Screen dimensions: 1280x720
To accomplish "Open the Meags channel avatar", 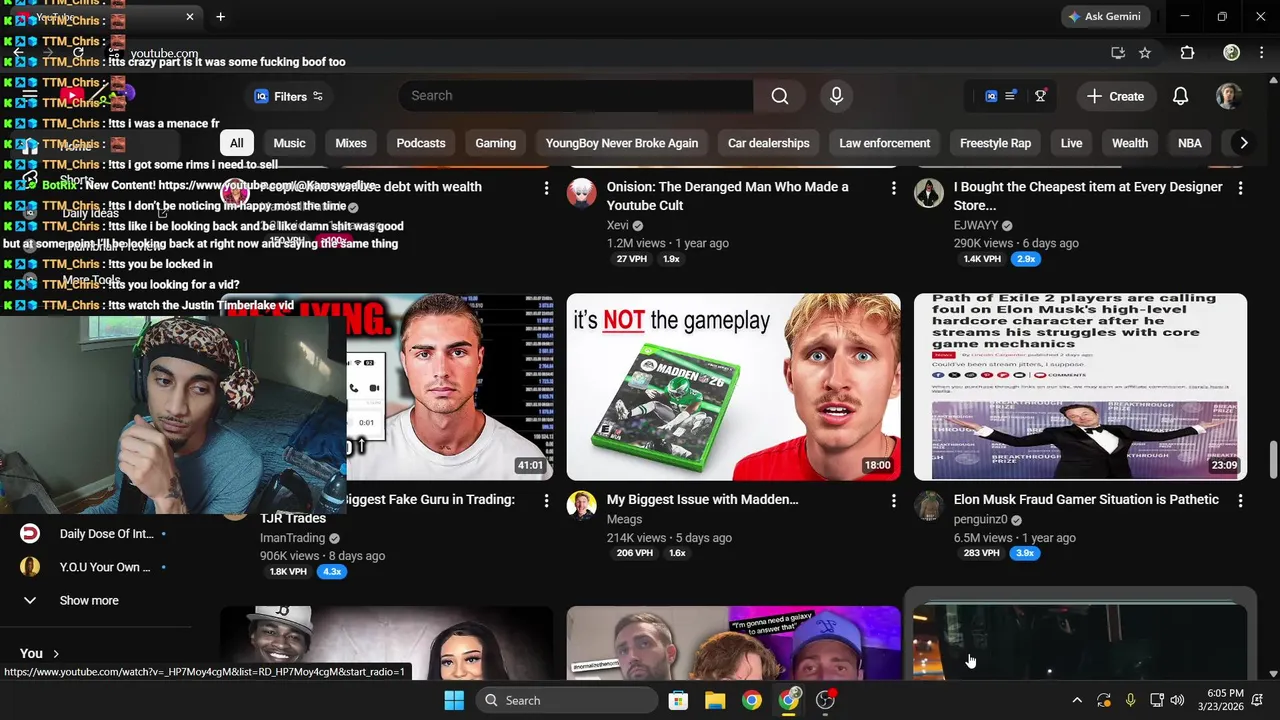I will point(581,505).
